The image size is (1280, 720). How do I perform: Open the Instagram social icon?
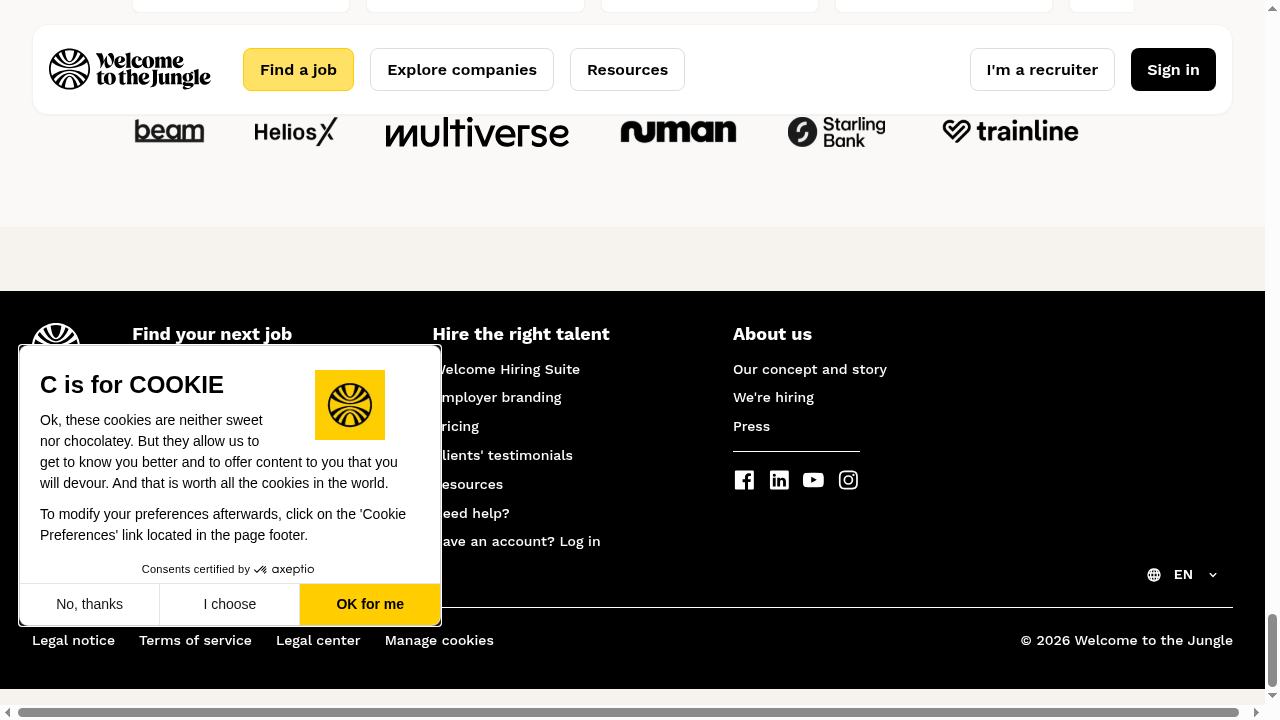coord(848,480)
